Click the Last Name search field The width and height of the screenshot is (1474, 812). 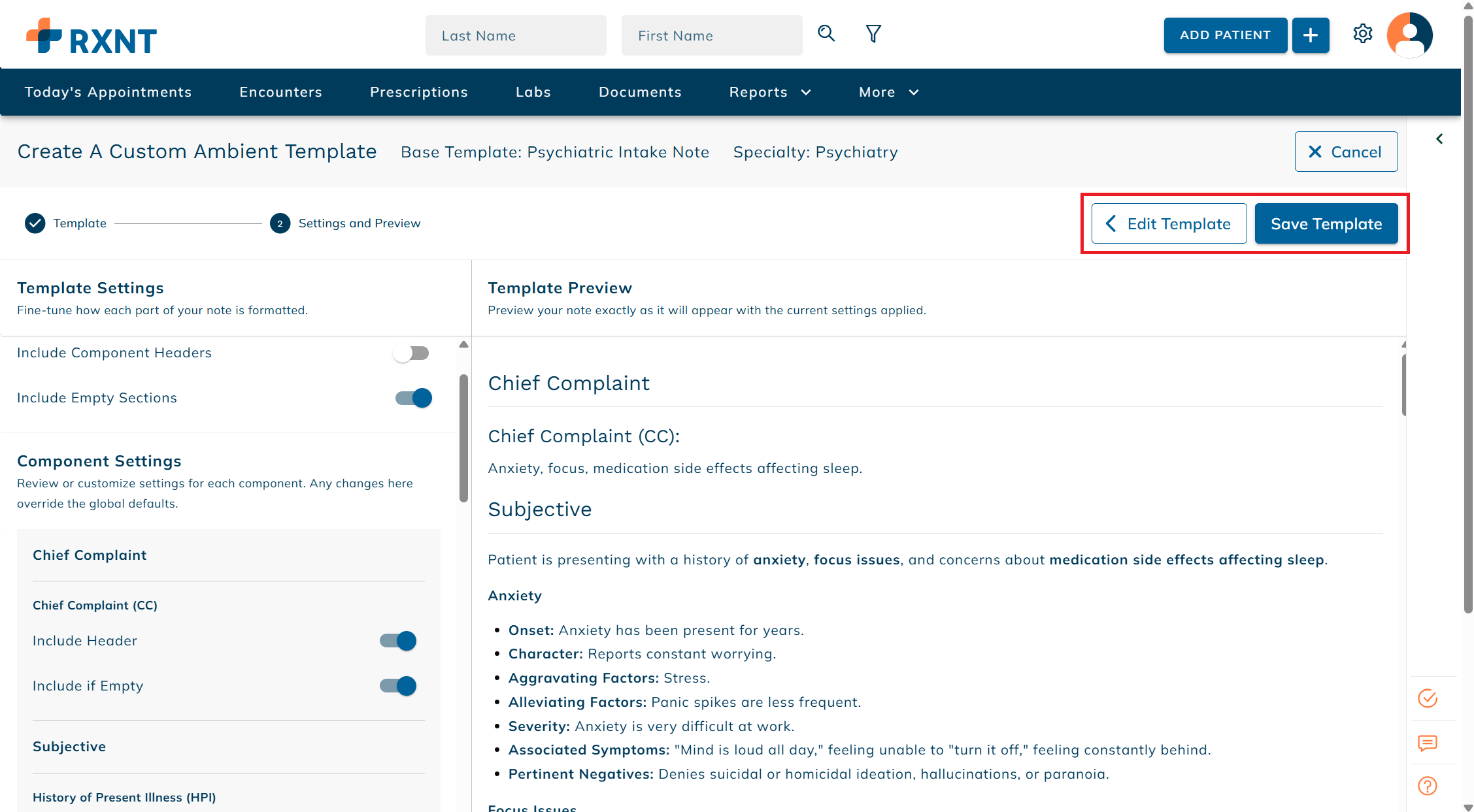[x=515, y=36]
